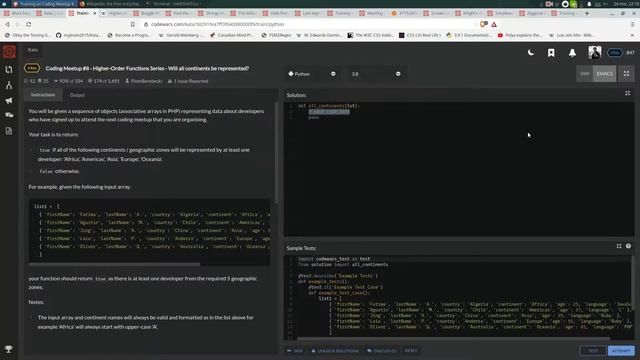The image size is (640, 360).
Task: Expand the Sample Tests panel
Action: click(619, 246)
